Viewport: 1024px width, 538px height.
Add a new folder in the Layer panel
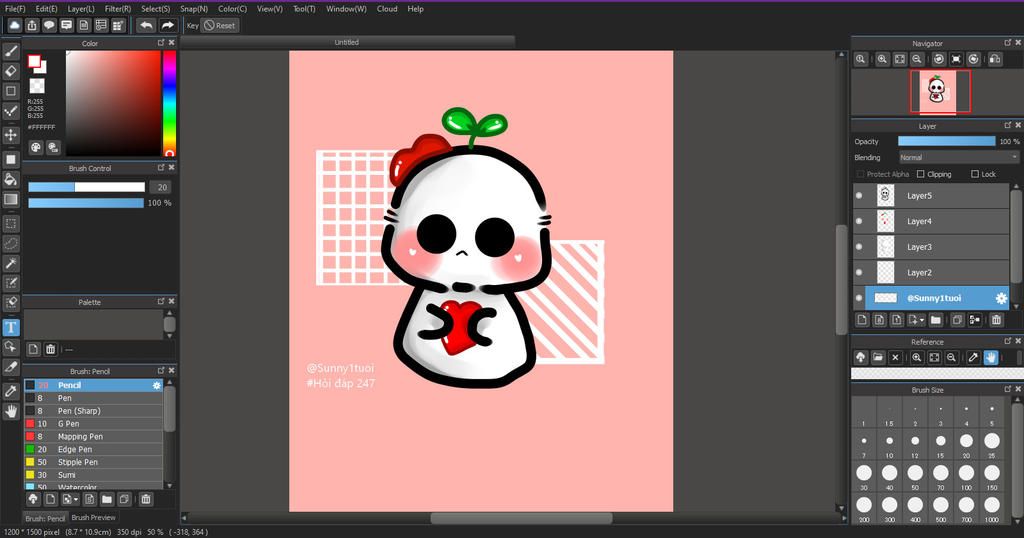[936, 320]
